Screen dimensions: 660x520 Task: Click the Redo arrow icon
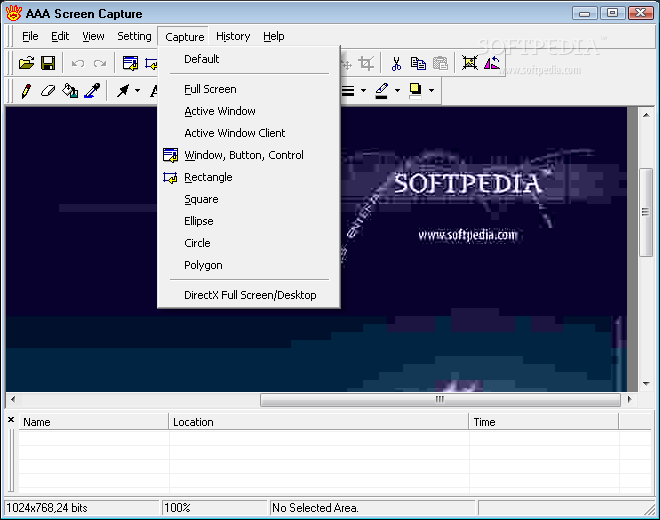100,64
